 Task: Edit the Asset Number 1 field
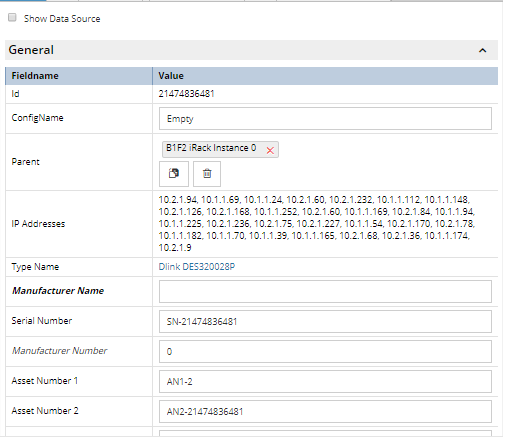[325, 381]
